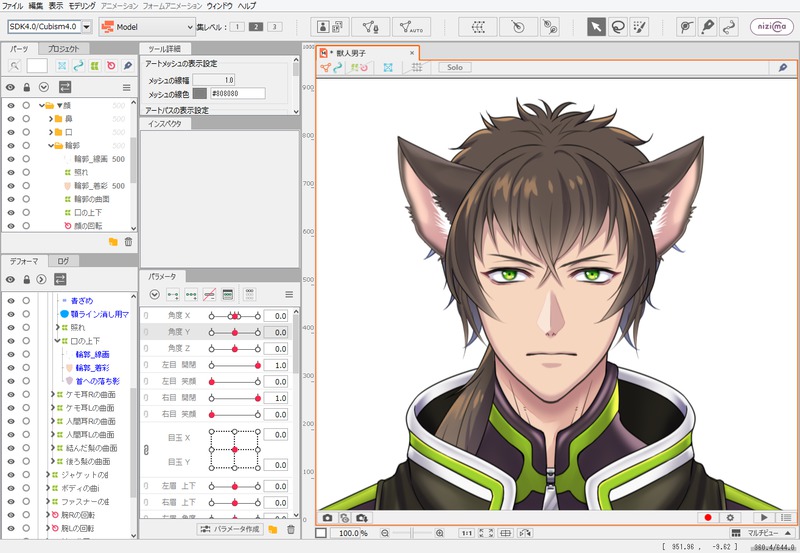This screenshot has height=553, width=800.
Task: Click the delete keys parameter icon
Action: [209, 295]
